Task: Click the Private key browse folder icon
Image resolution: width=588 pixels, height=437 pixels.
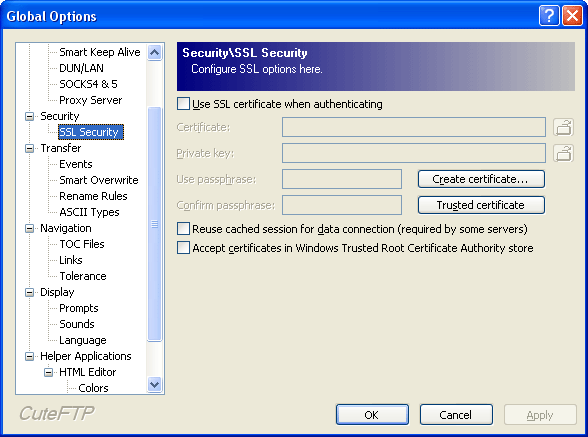Action: [563, 153]
